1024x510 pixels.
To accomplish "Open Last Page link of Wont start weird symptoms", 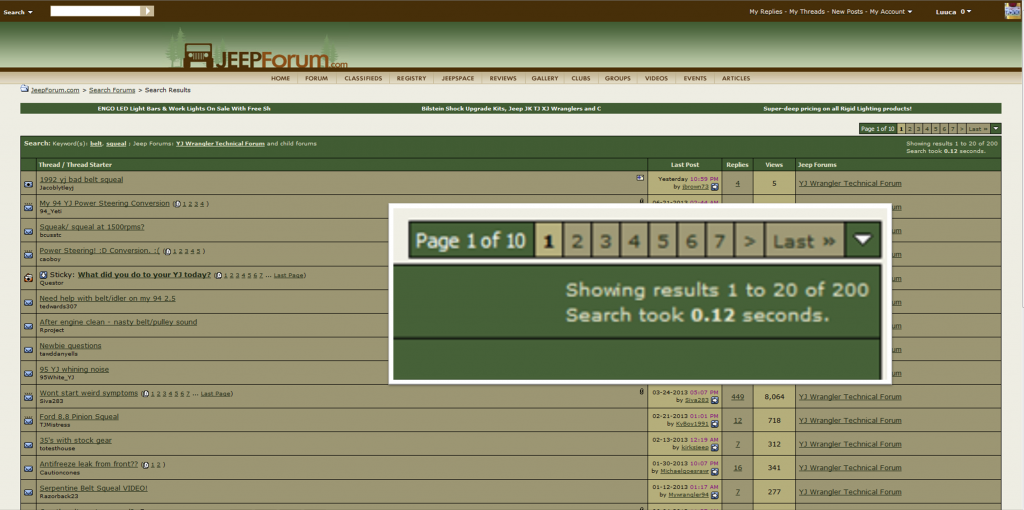I will click(x=216, y=394).
